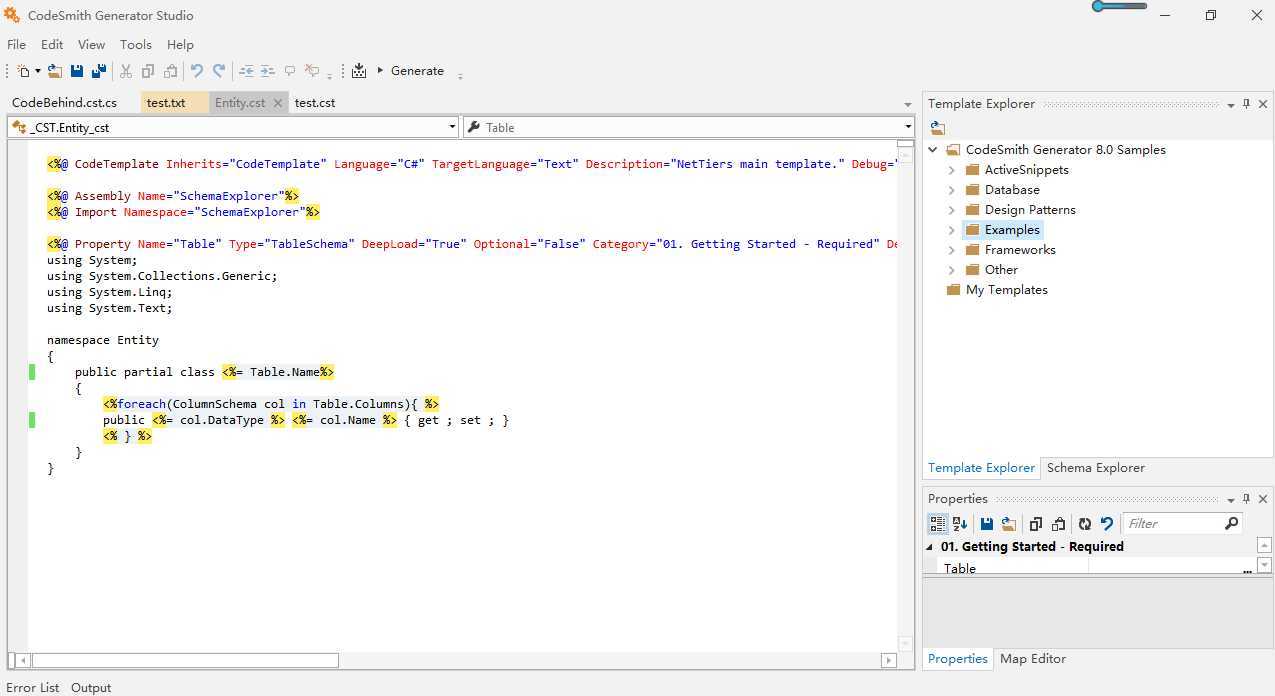
Task: Click the Redo toolbar icon
Action: pos(219,71)
